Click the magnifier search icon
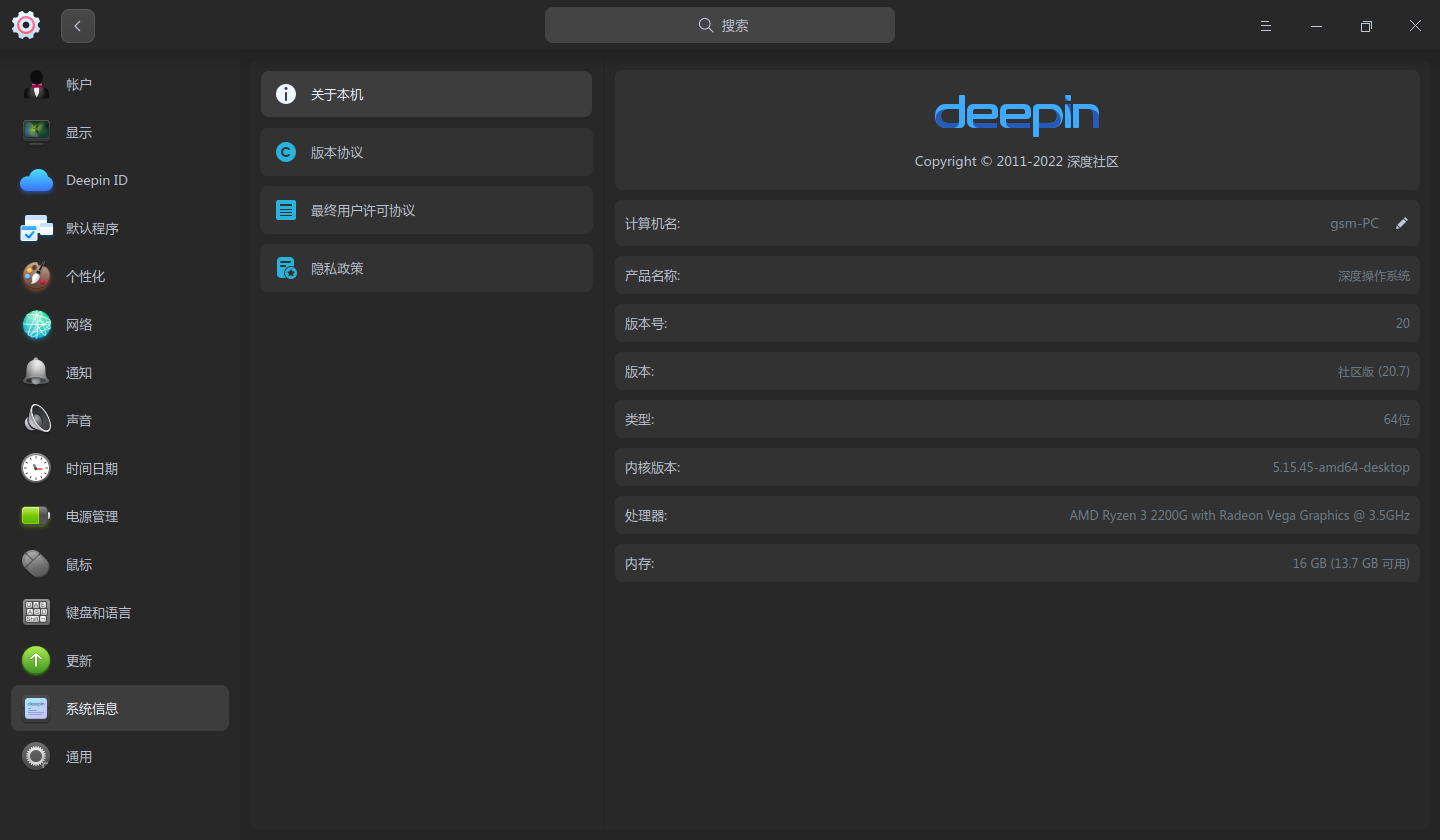1440x840 pixels. (x=706, y=25)
